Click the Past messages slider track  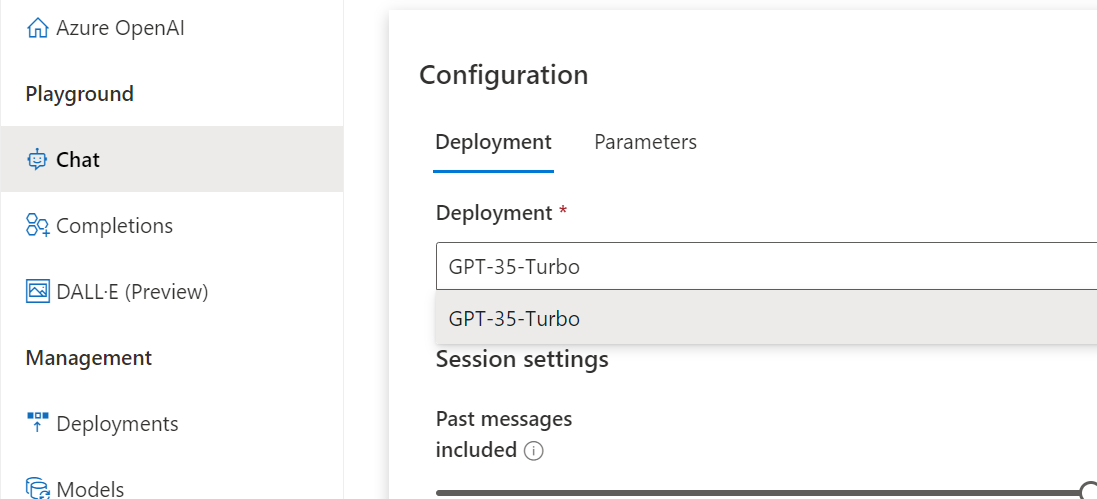[760, 493]
